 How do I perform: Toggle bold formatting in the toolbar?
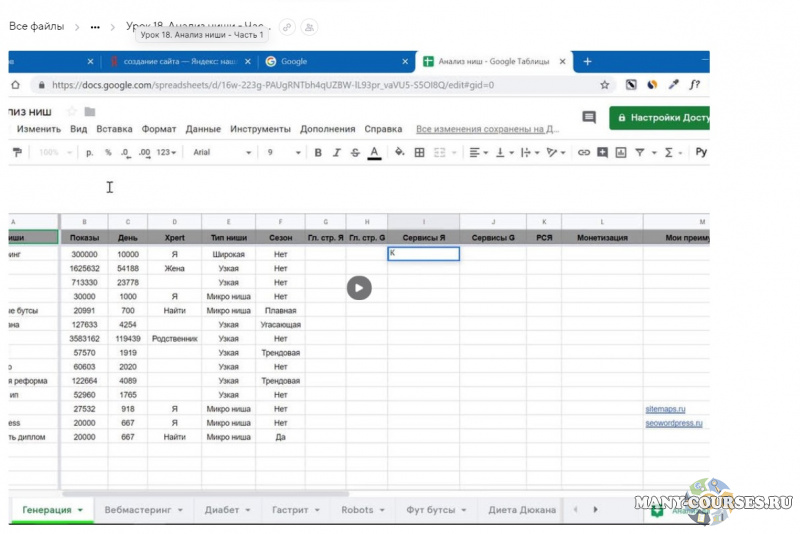(318, 153)
